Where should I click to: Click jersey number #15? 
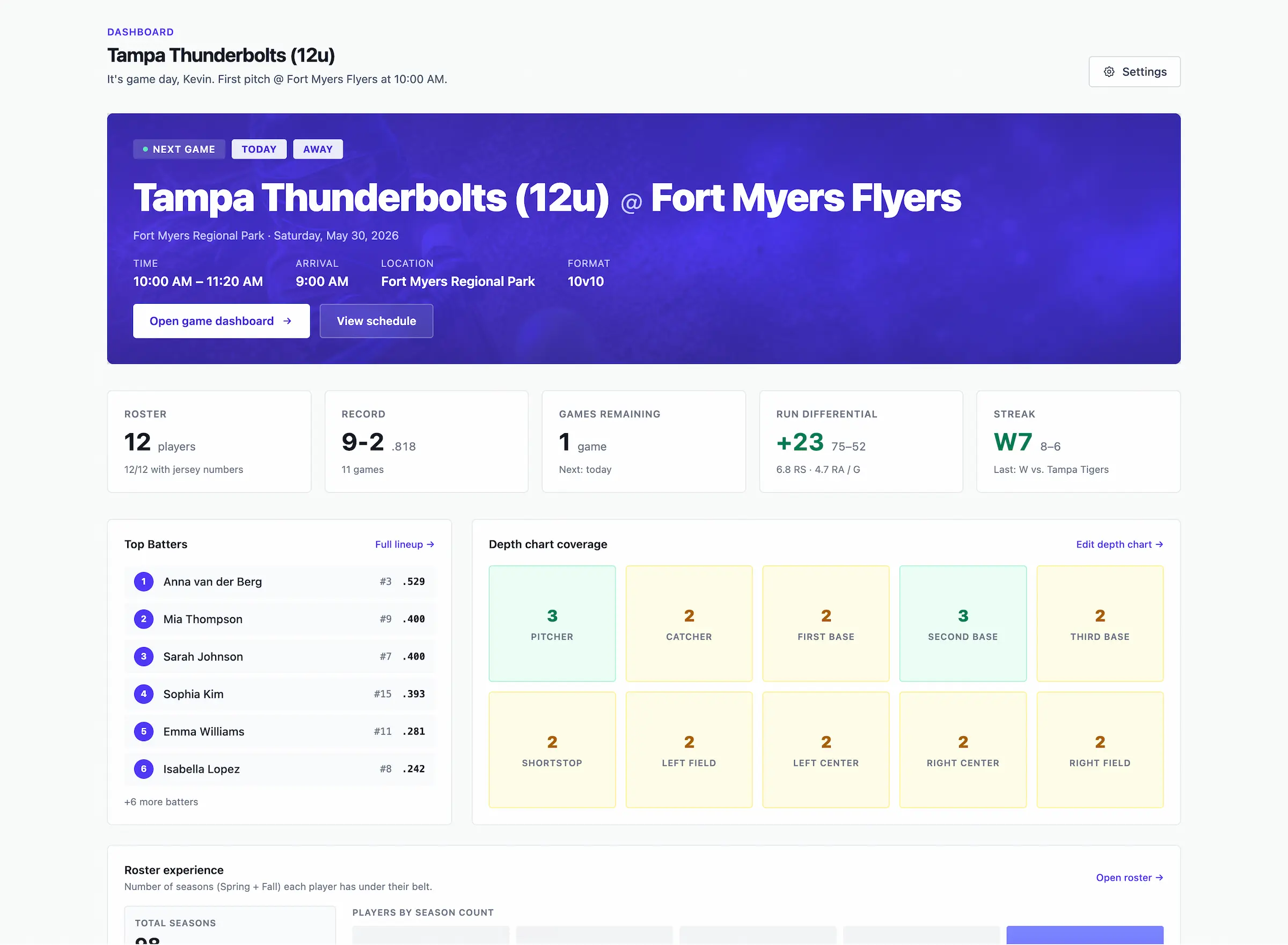(x=383, y=694)
